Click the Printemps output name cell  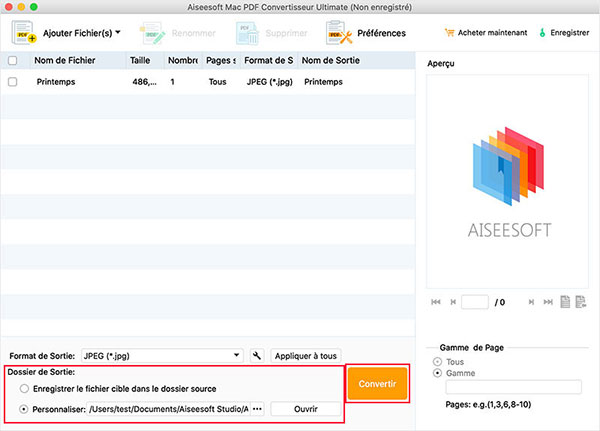(x=323, y=82)
